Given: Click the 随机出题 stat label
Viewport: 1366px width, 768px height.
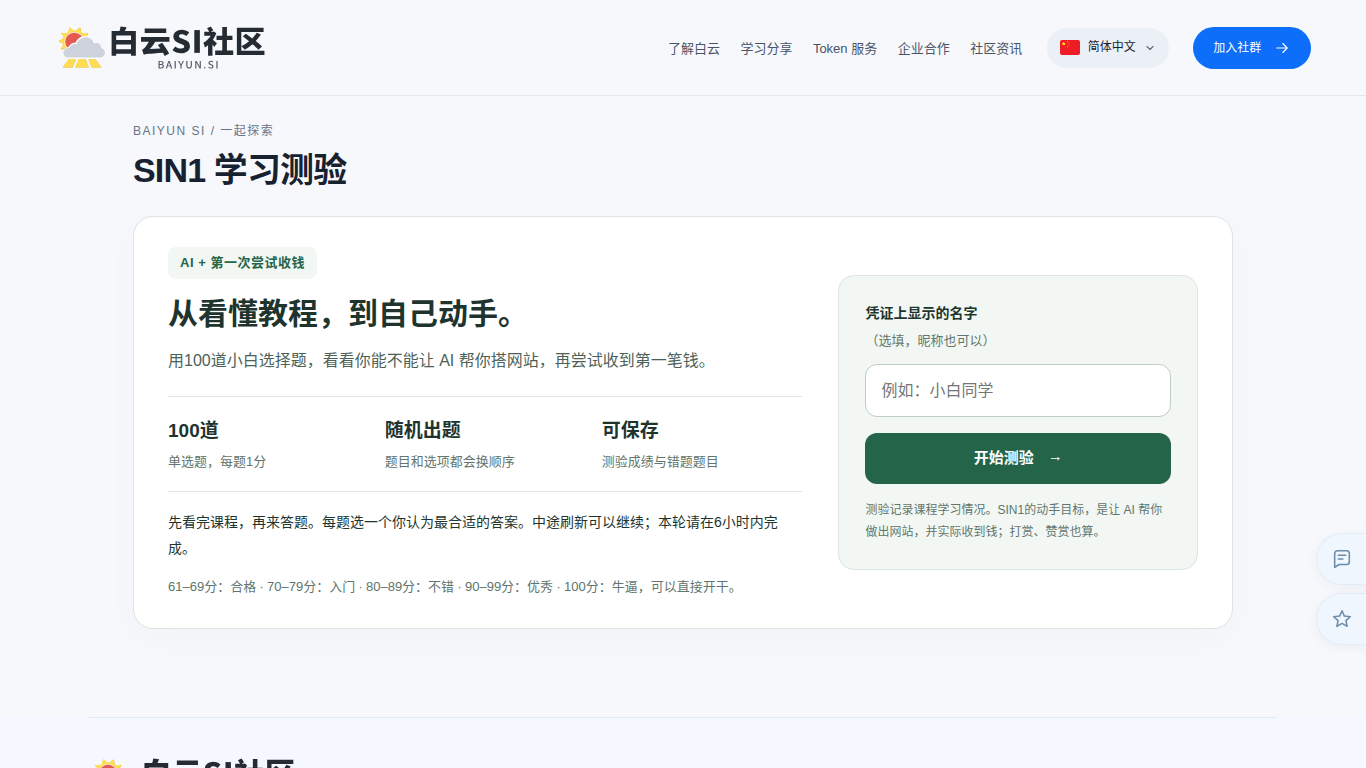Looking at the screenshot, I should point(423,430).
